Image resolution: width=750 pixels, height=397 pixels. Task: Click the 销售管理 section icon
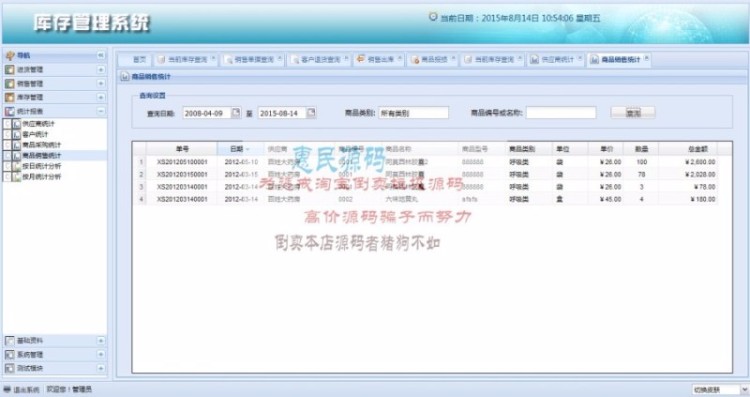tap(10, 84)
